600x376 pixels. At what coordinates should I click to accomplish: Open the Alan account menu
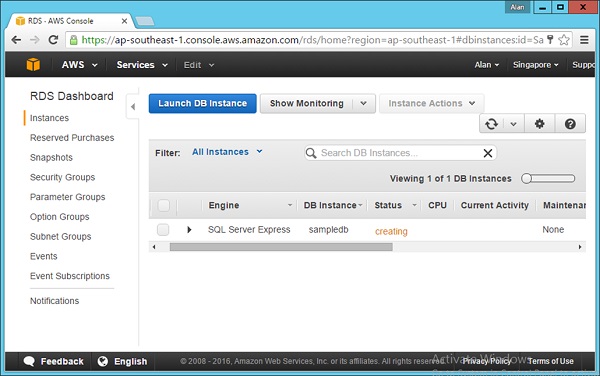pyautogui.click(x=487, y=65)
